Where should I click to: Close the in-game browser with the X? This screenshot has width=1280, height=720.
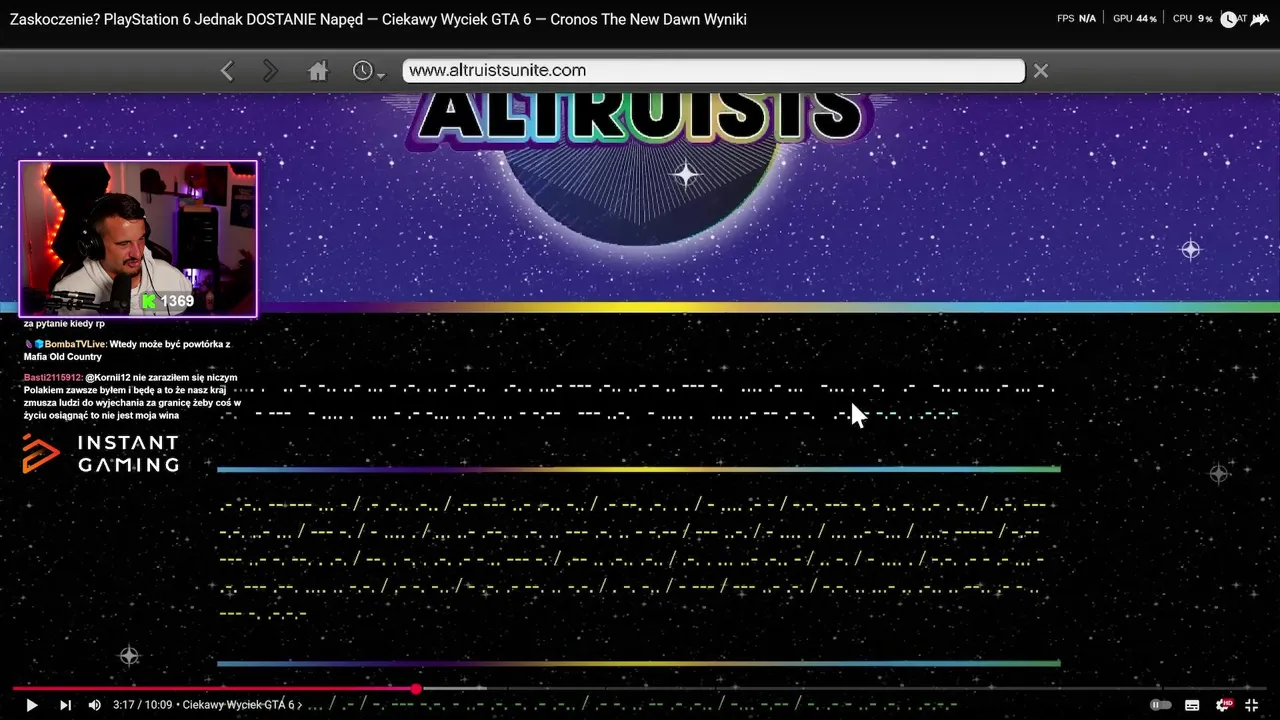coord(1041,70)
